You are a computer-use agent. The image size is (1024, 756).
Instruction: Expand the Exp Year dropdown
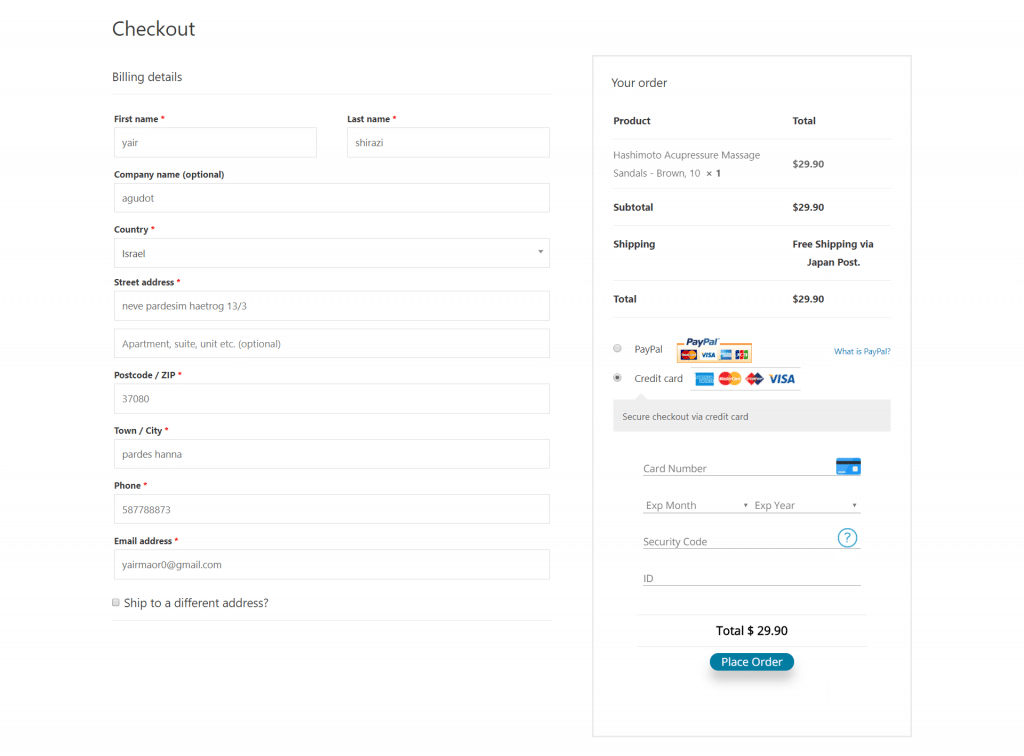[x=806, y=505]
